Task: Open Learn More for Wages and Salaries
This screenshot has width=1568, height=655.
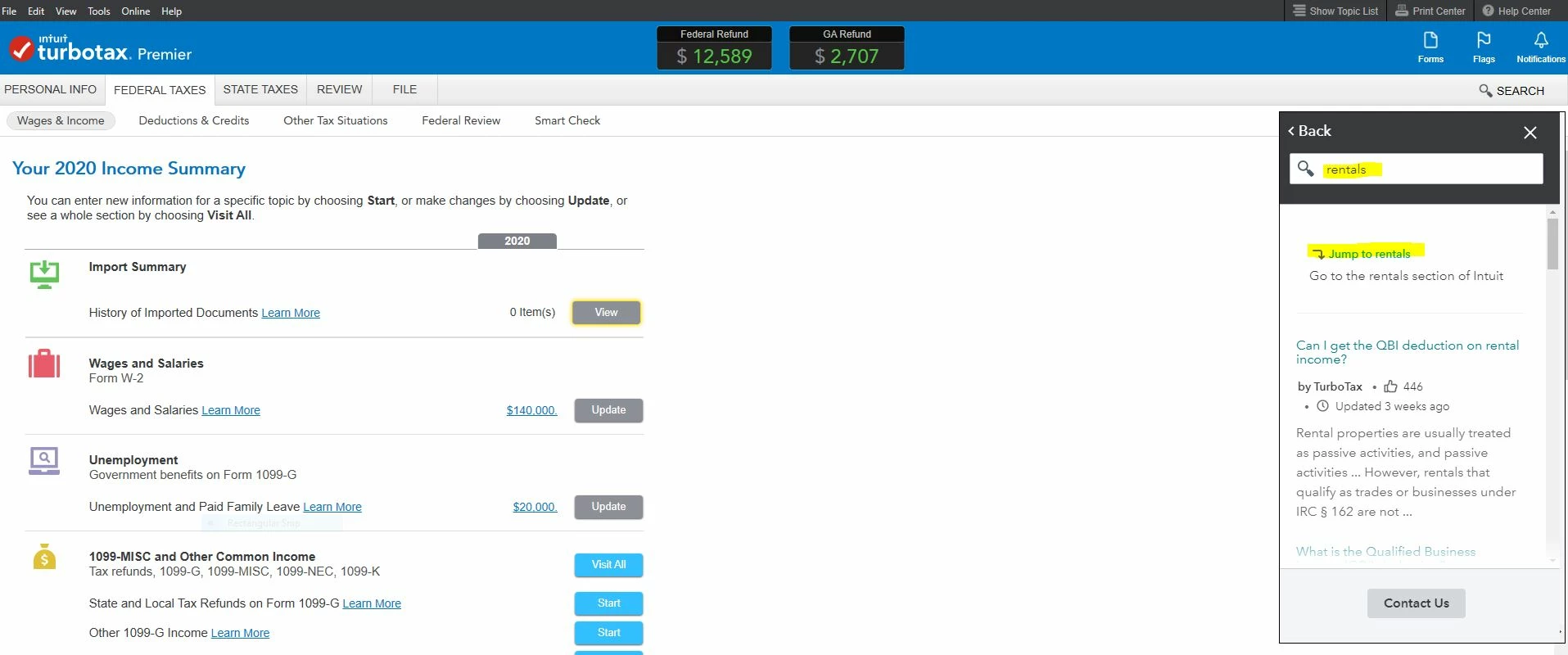Action: point(231,410)
